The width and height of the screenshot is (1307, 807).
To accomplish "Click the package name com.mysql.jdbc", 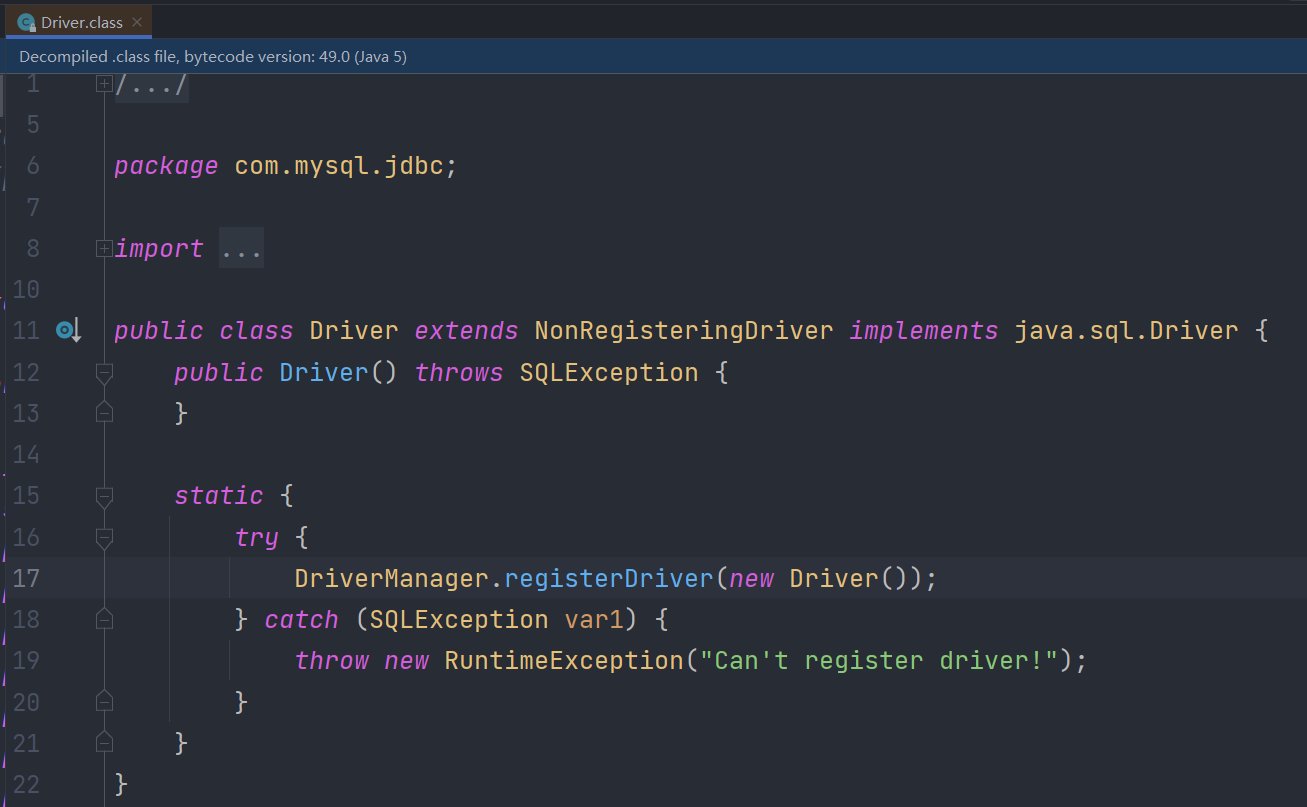I will (x=339, y=167).
